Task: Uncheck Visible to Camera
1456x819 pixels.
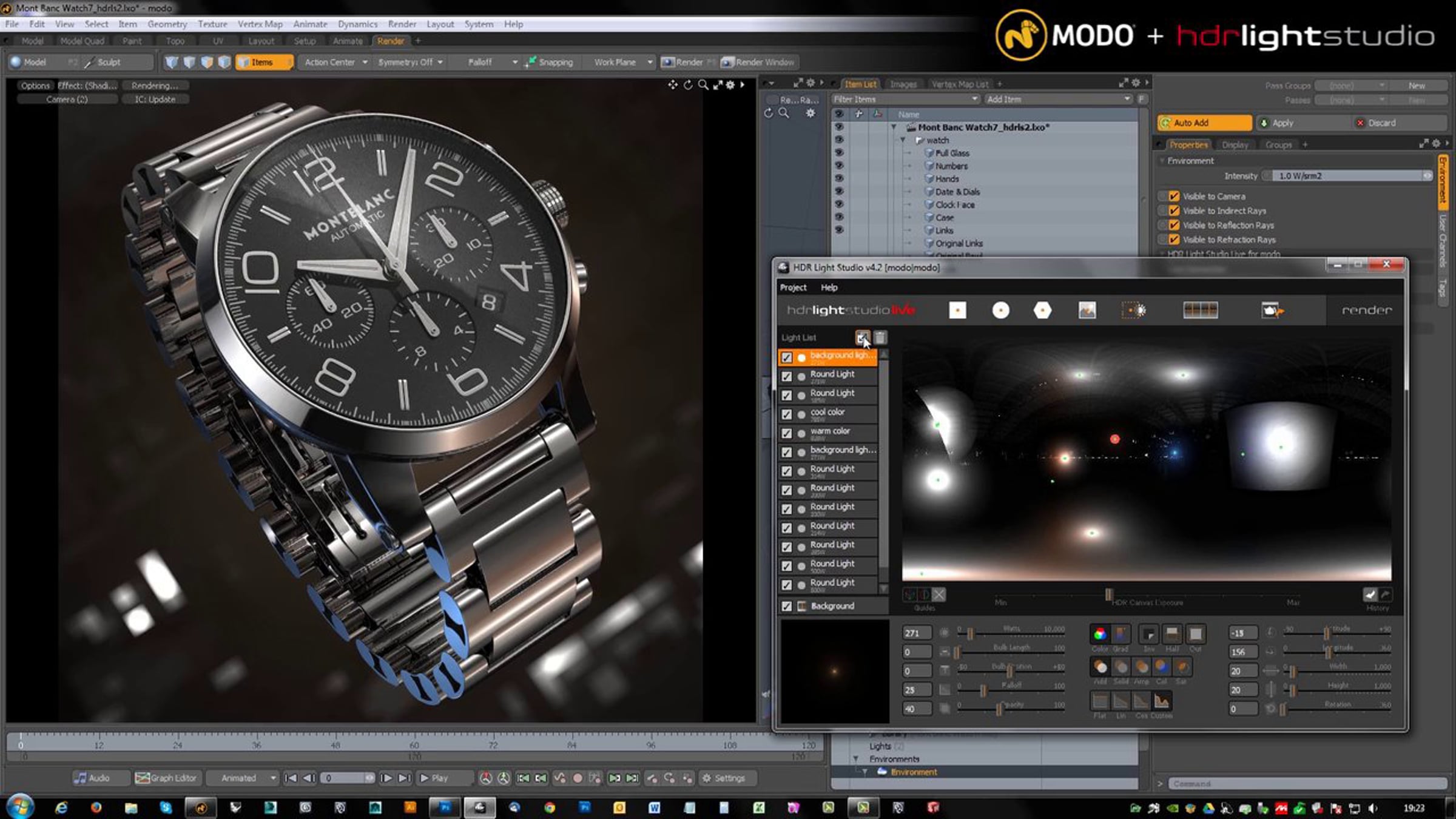Action: [1174, 196]
